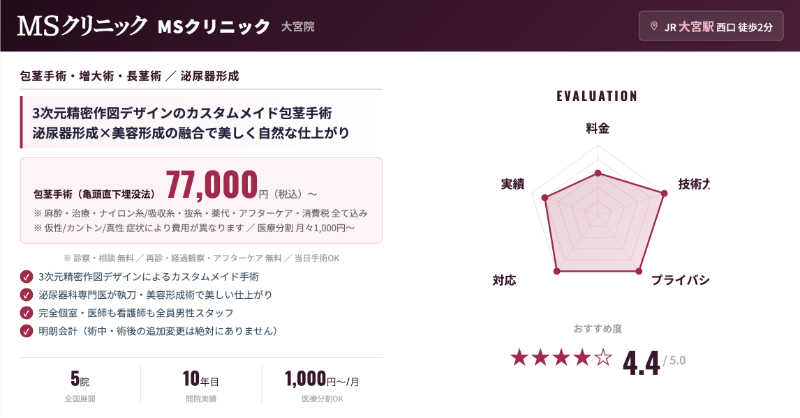Image resolution: width=800 pixels, height=418 pixels.
Task: Click the checkmark beside 明朗会計 item
Action: click(x=26, y=330)
